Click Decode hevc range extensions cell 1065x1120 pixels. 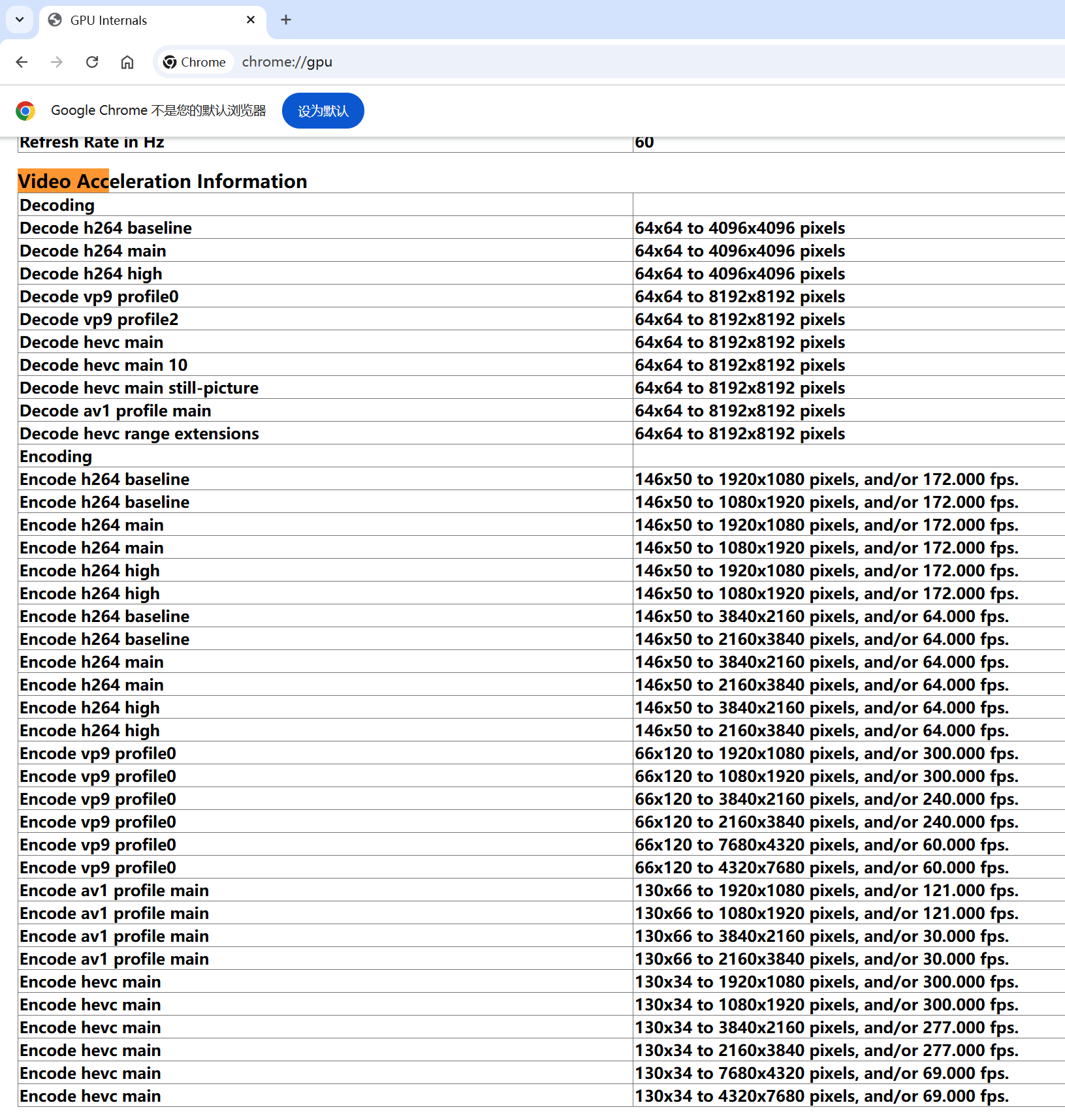(x=325, y=433)
